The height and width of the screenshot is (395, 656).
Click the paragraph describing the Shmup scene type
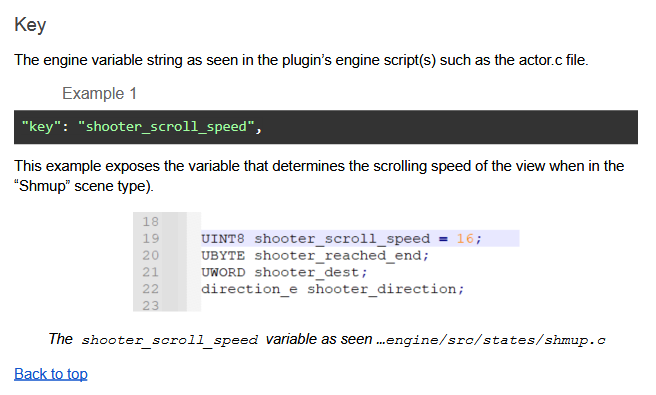tap(319, 176)
